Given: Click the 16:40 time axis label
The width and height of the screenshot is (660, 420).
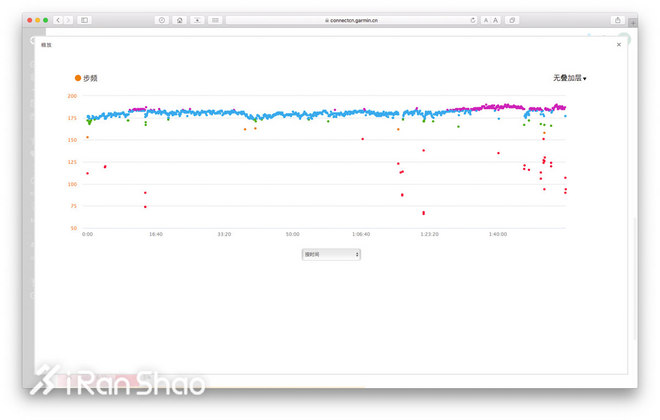Looking at the screenshot, I should tap(156, 234).
